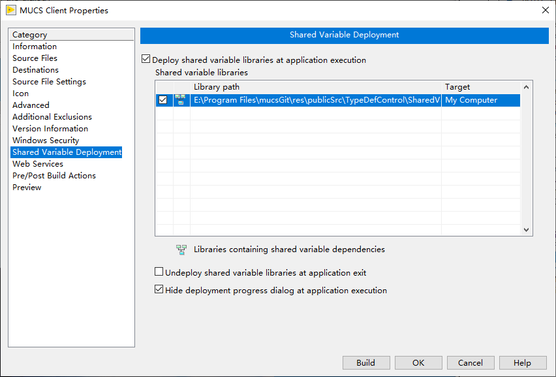Click the Cancel button
Image resolution: width=556 pixels, height=377 pixels.
(471, 363)
